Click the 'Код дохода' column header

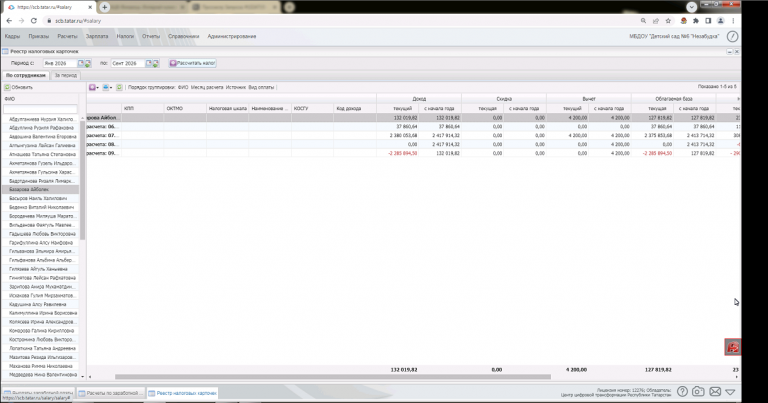[x=355, y=108]
